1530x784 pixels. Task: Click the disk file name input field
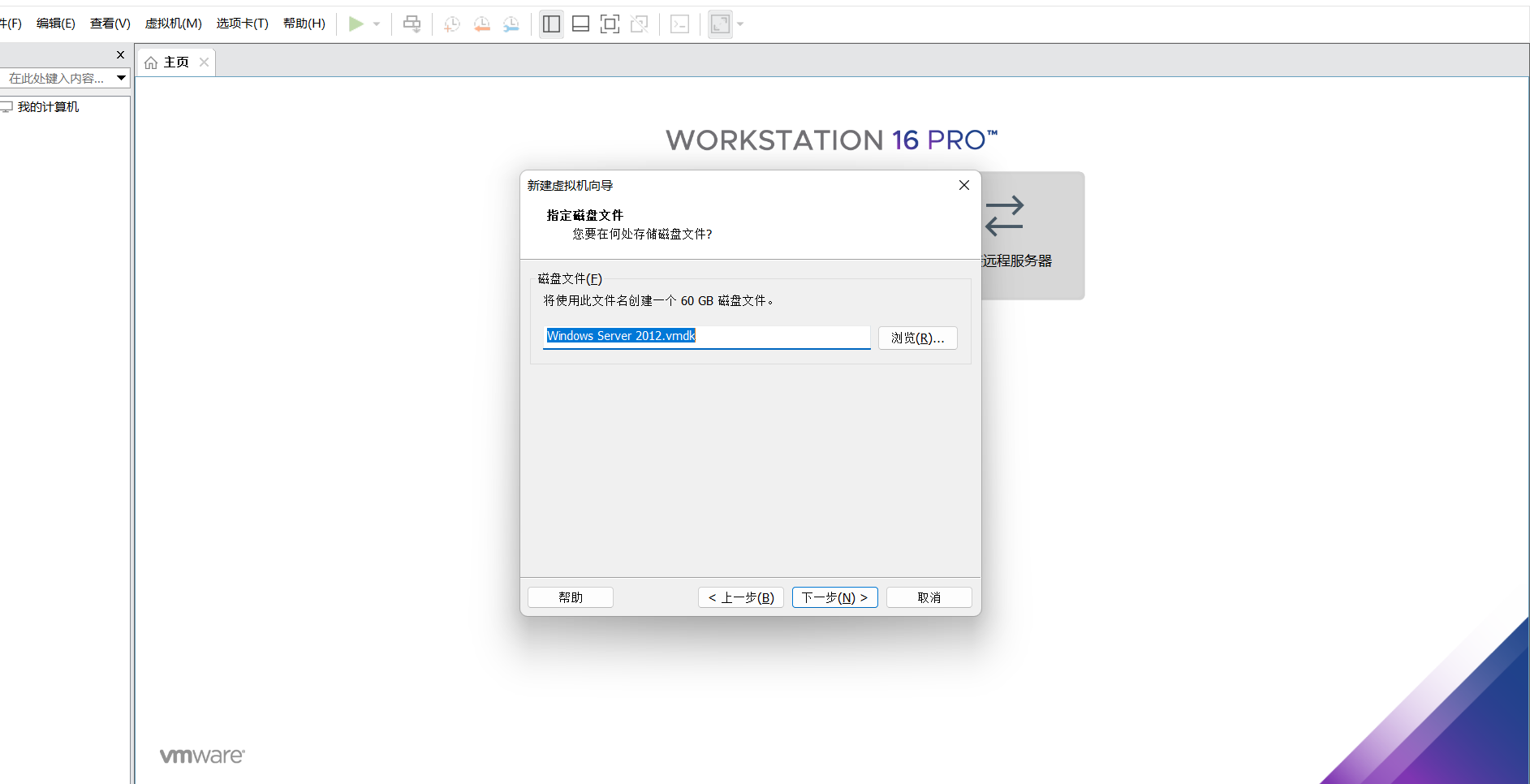(707, 337)
